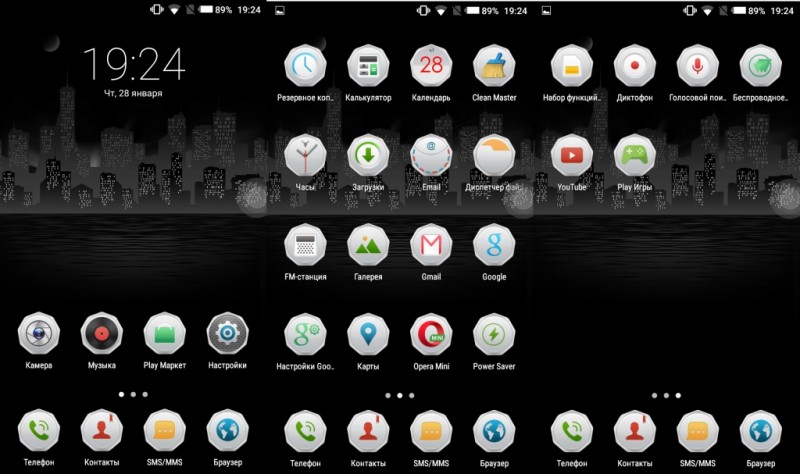Tap Браузер in the clock screen dock
Image resolution: width=800 pixels, height=474 pixels.
(x=228, y=431)
